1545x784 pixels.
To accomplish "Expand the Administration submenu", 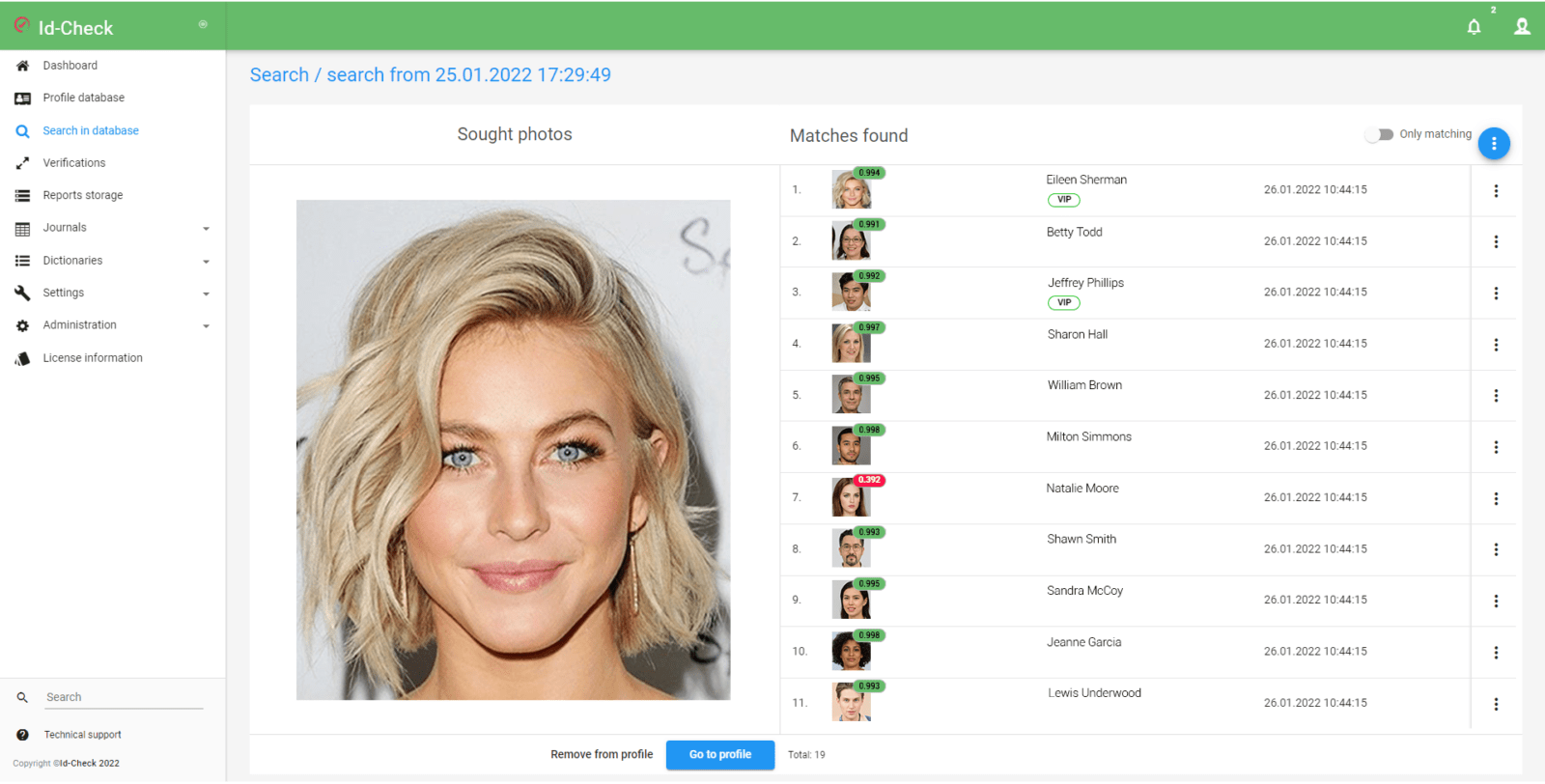I will tap(206, 326).
